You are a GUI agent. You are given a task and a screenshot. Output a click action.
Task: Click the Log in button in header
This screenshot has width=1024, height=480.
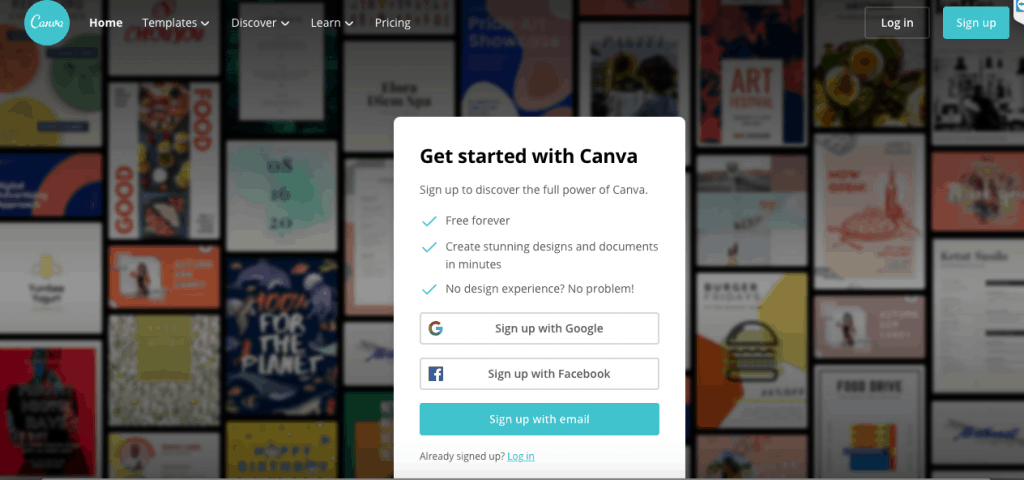(897, 23)
